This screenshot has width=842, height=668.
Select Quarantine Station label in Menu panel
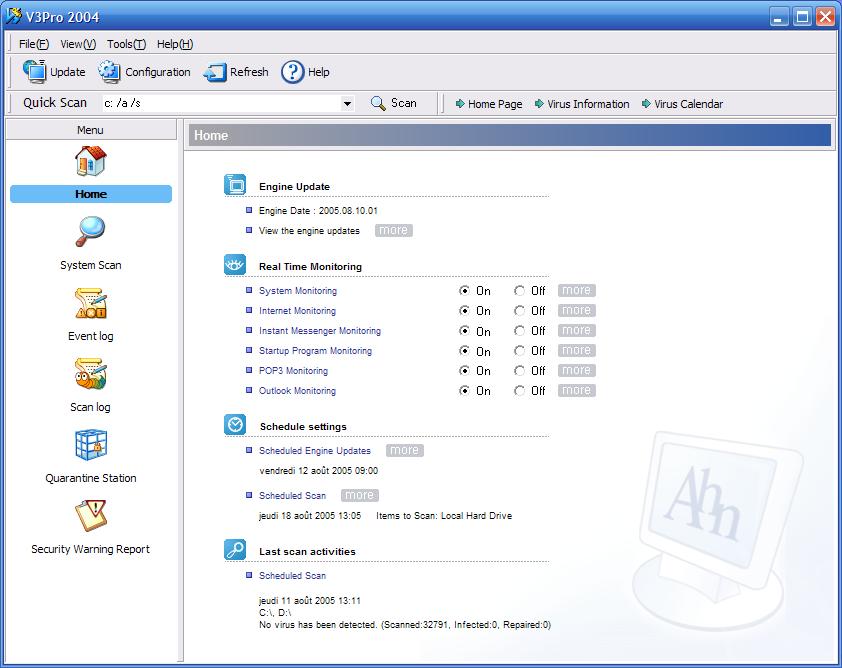[x=91, y=478]
